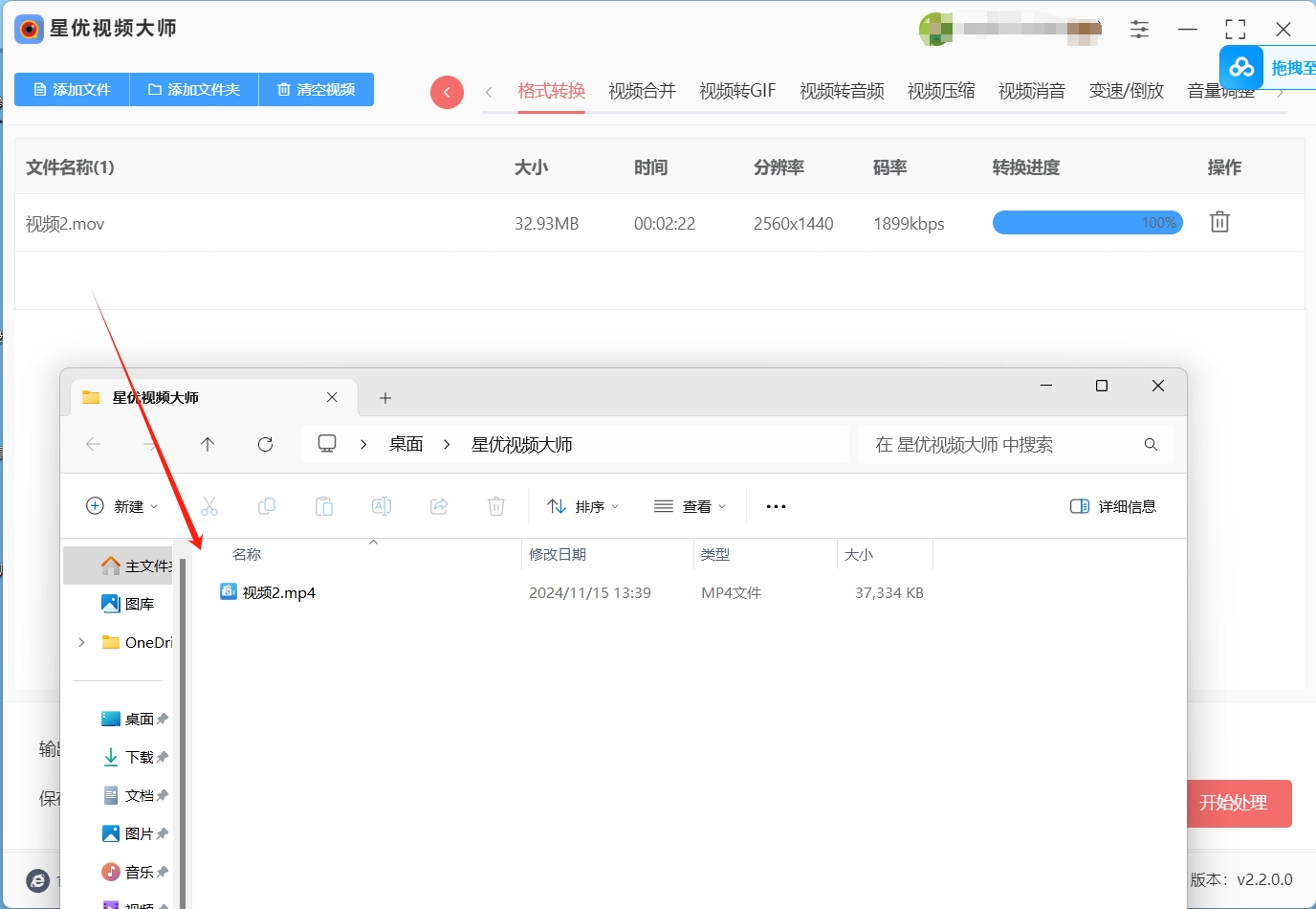Viewport: 1316px width, 909px height.
Task: Open the 查看 view dropdown
Action: (691, 506)
